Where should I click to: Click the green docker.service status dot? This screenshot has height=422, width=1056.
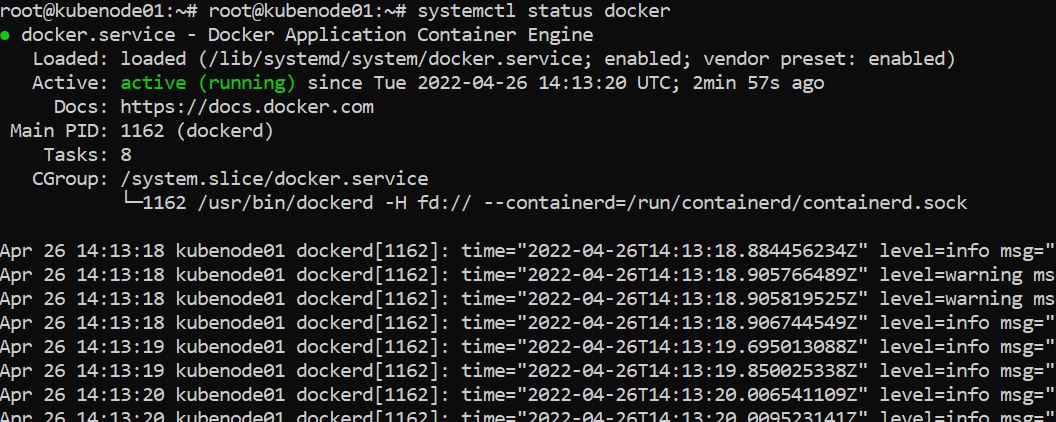[x=6, y=35]
